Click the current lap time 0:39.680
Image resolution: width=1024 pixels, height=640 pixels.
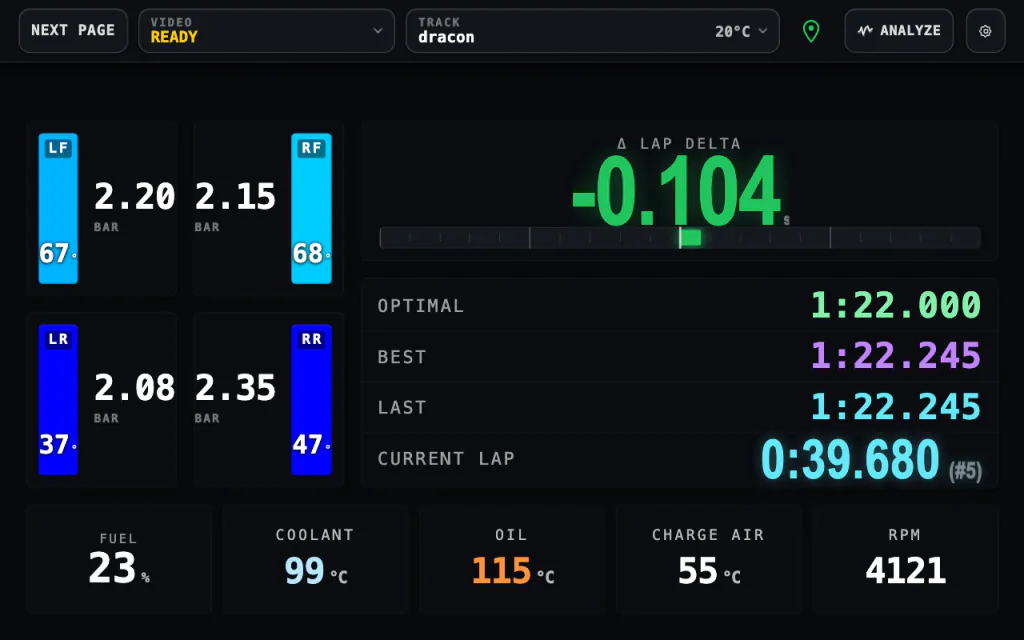pos(850,459)
